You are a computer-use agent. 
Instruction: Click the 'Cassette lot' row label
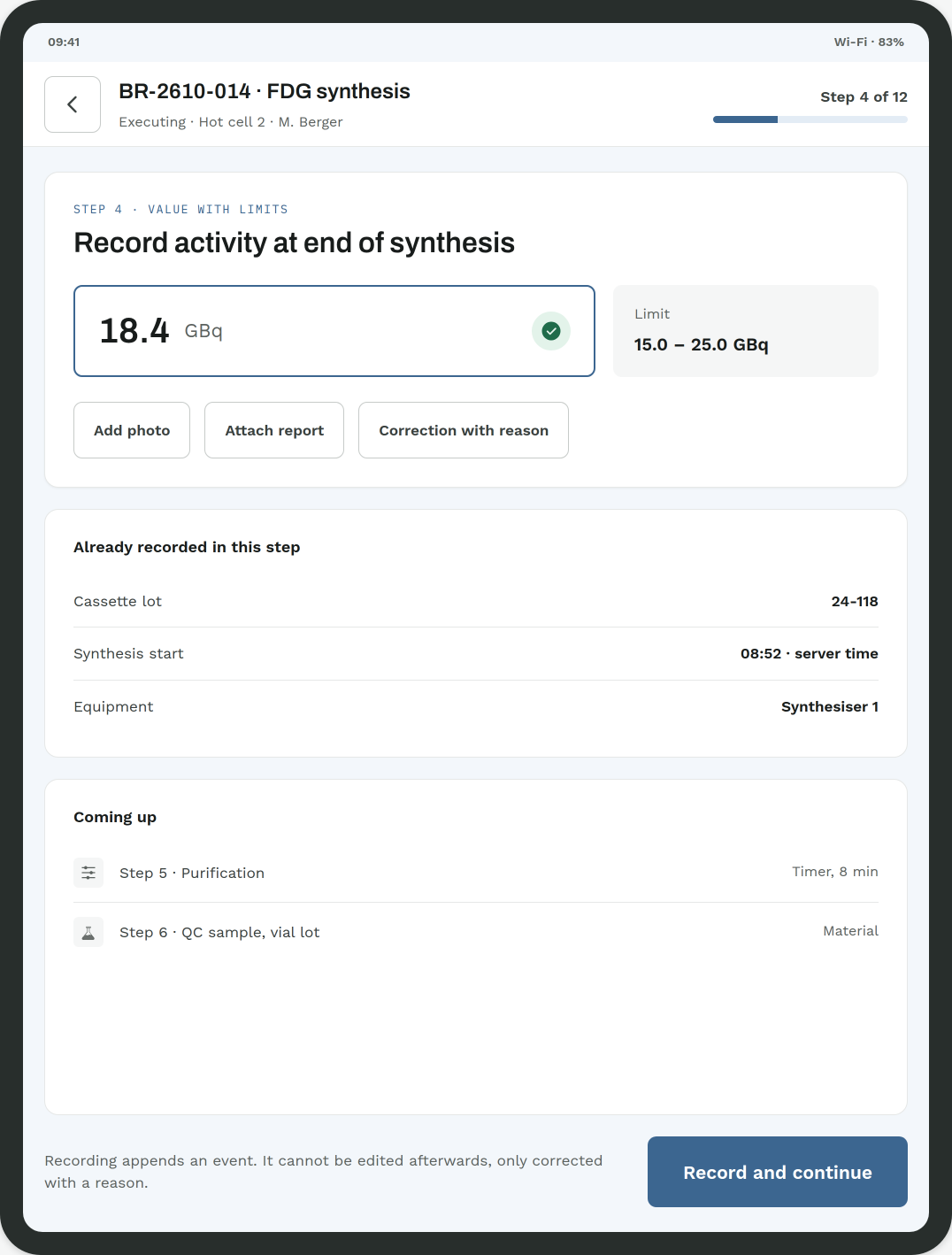click(x=118, y=601)
